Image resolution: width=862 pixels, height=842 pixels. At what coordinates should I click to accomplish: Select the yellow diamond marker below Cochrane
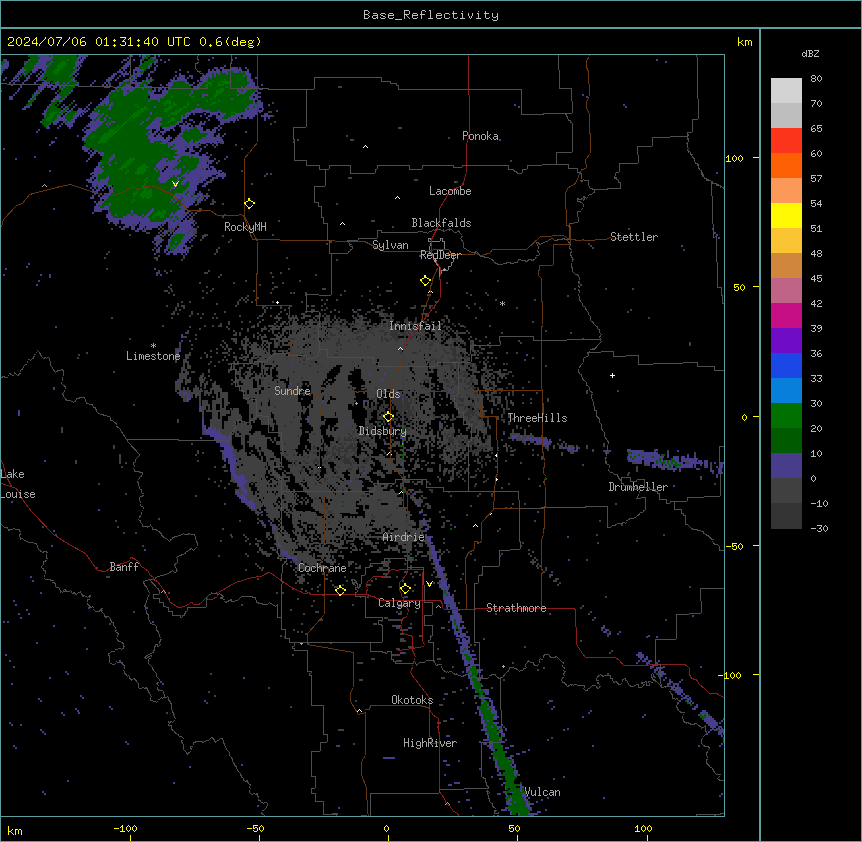pyautogui.click(x=340, y=590)
